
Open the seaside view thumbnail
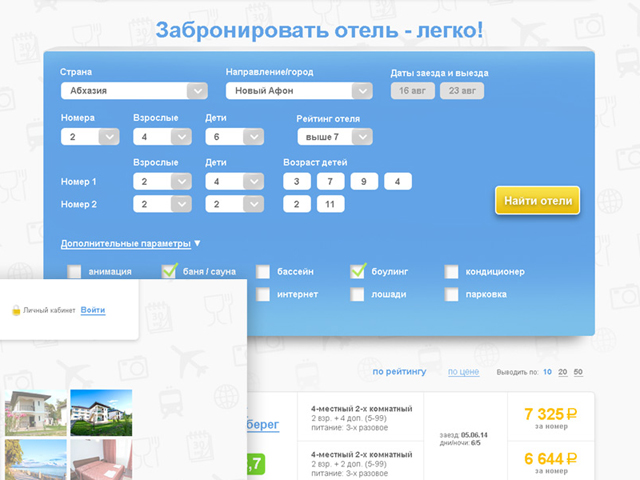pos(36,460)
